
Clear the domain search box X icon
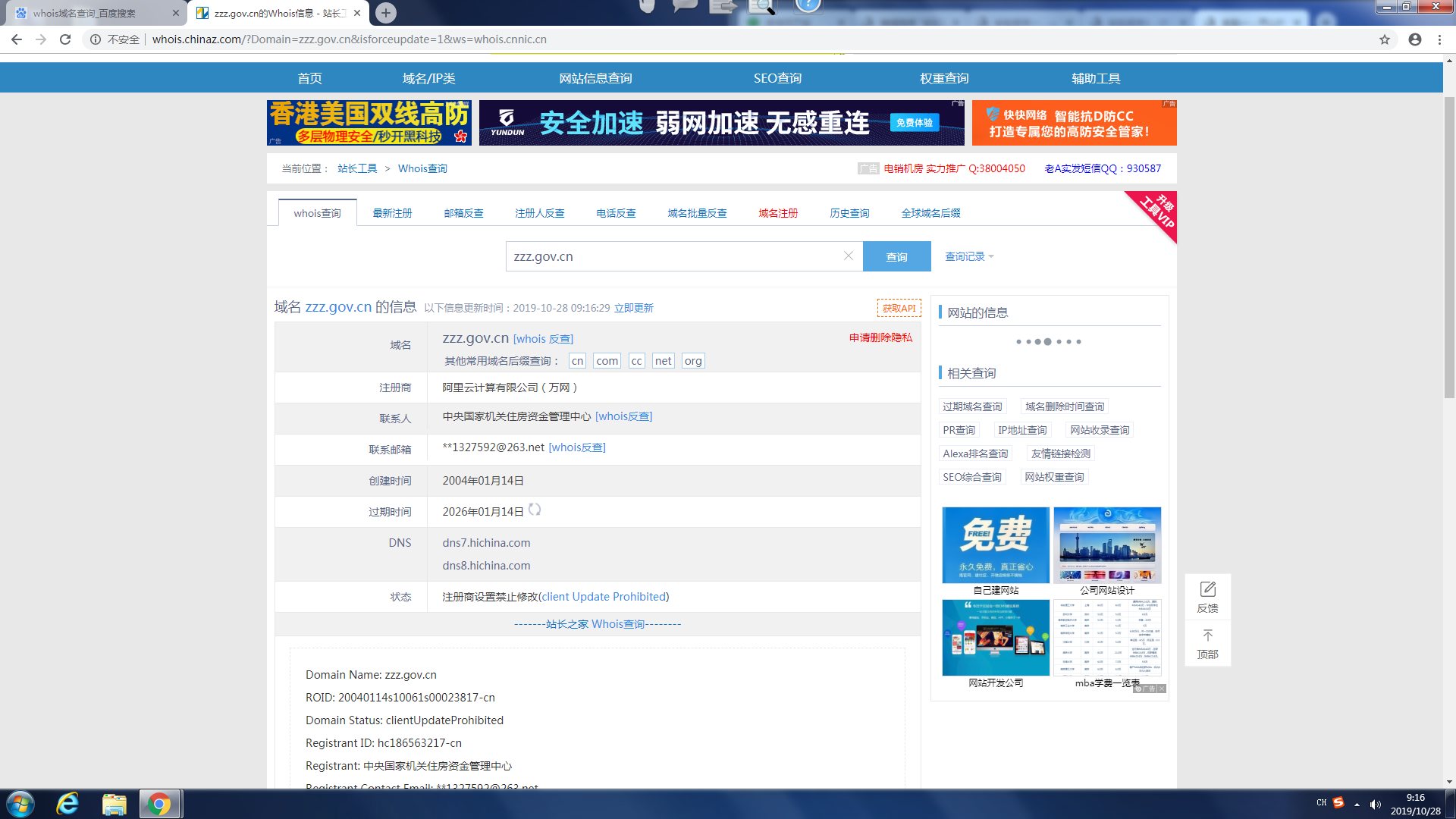pyautogui.click(x=849, y=256)
